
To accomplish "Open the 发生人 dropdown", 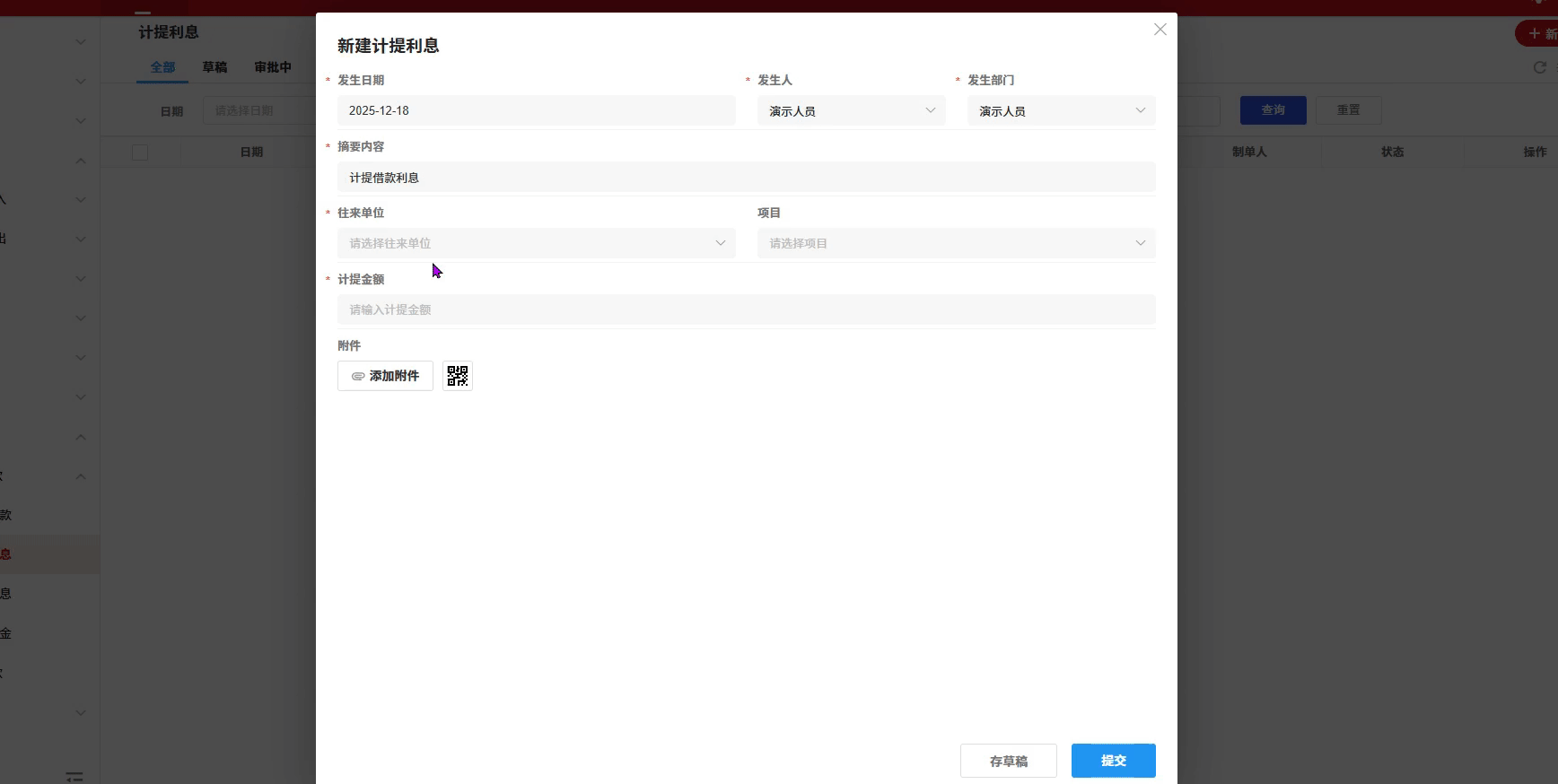I will [x=851, y=111].
